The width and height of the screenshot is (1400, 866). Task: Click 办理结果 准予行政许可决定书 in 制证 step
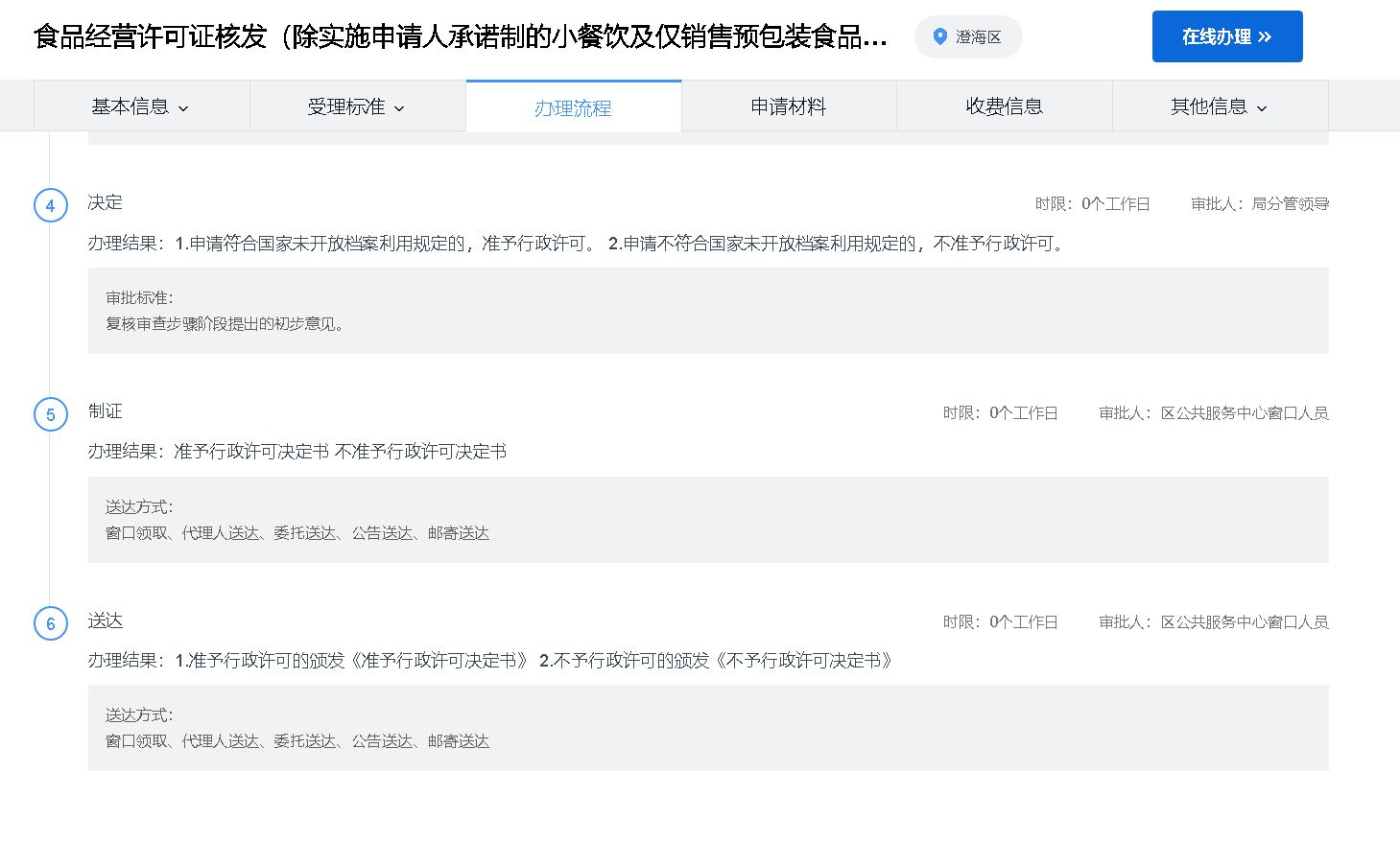[x=297, y=452]
